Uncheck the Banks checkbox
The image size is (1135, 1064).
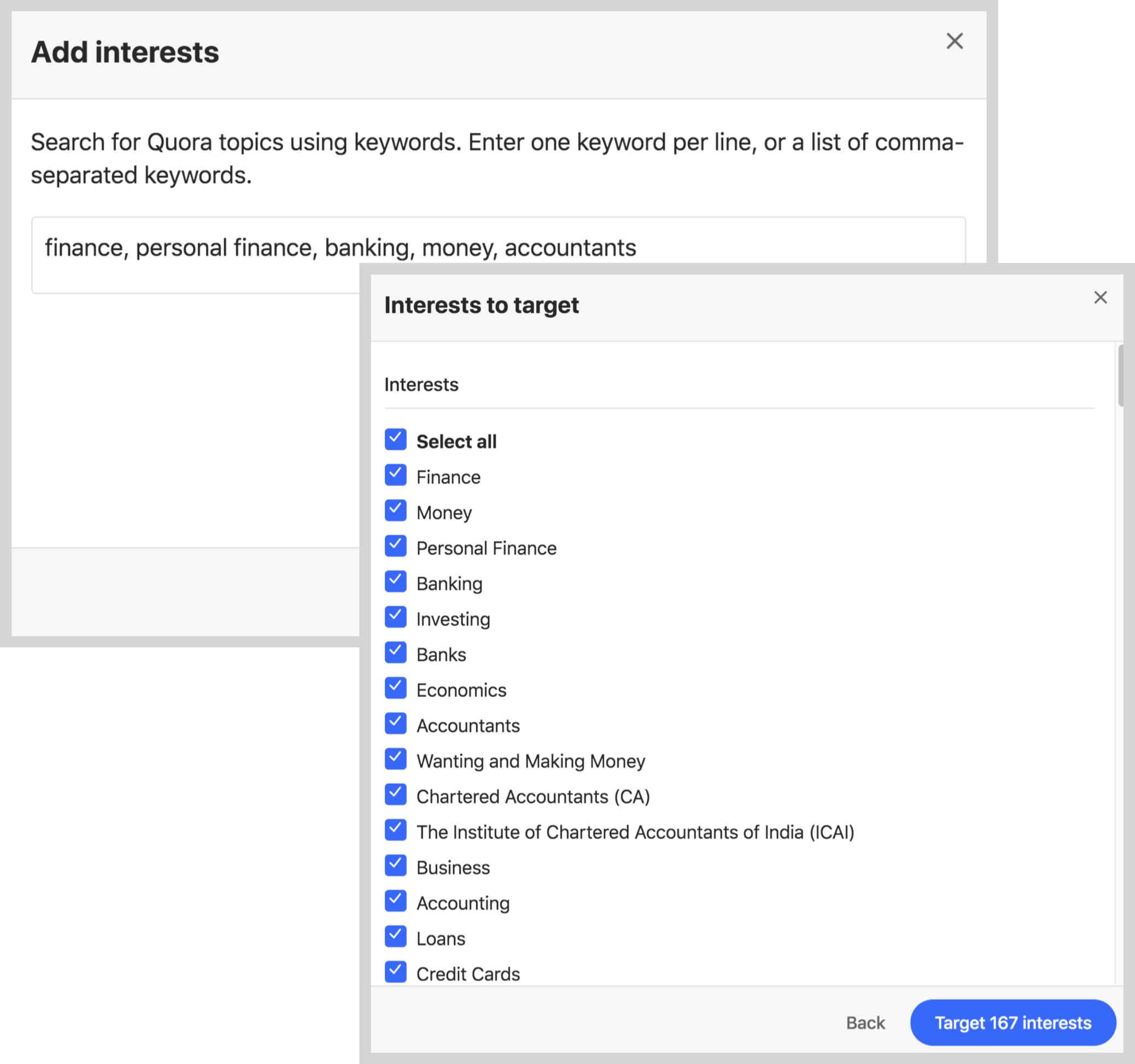[x=395, y=652]
